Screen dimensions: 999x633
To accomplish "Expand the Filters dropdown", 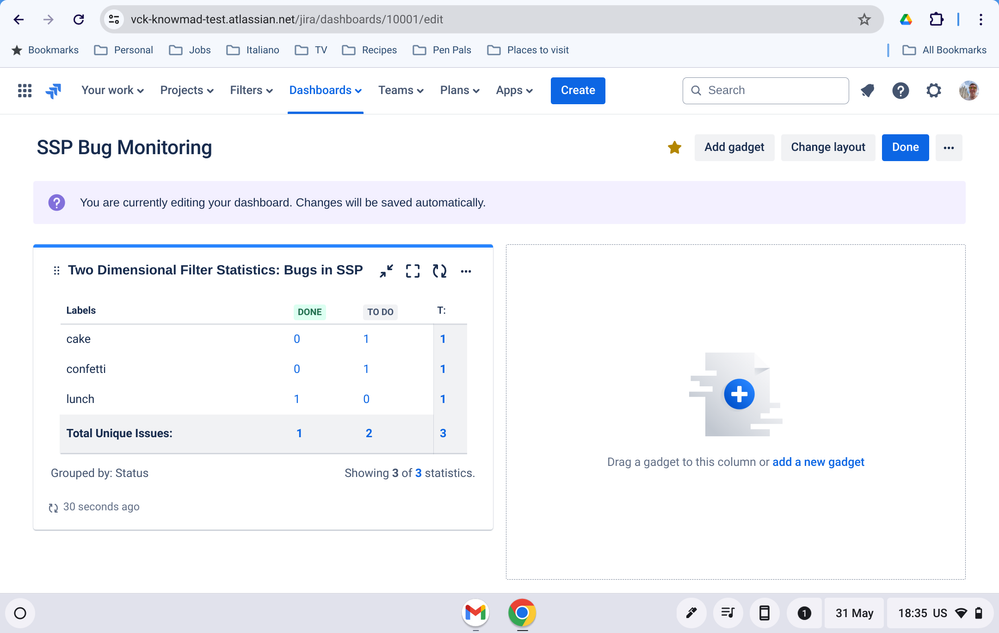I will coord(251,91).
